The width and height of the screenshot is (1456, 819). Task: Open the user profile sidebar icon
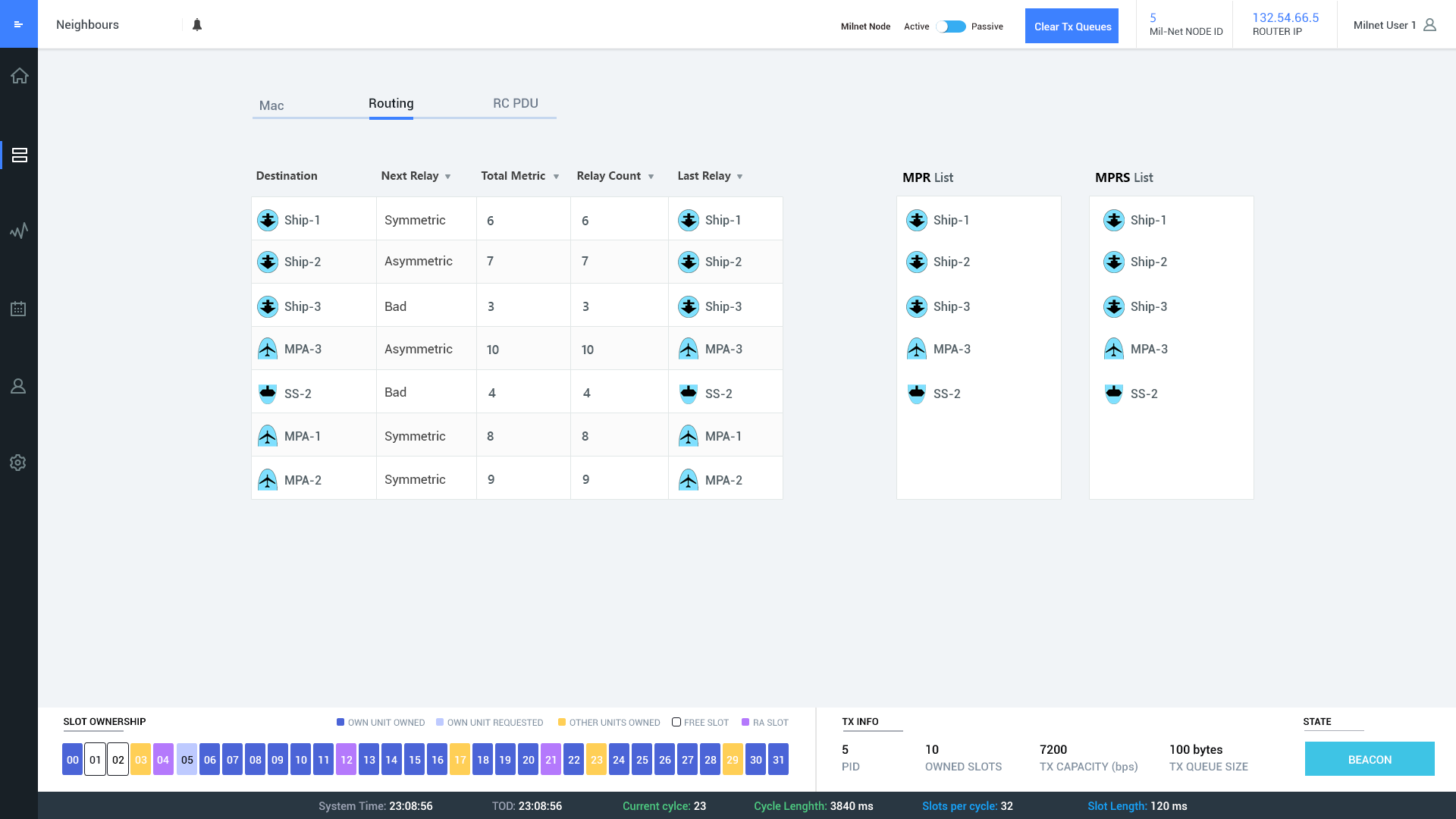(x=19, y=387)
